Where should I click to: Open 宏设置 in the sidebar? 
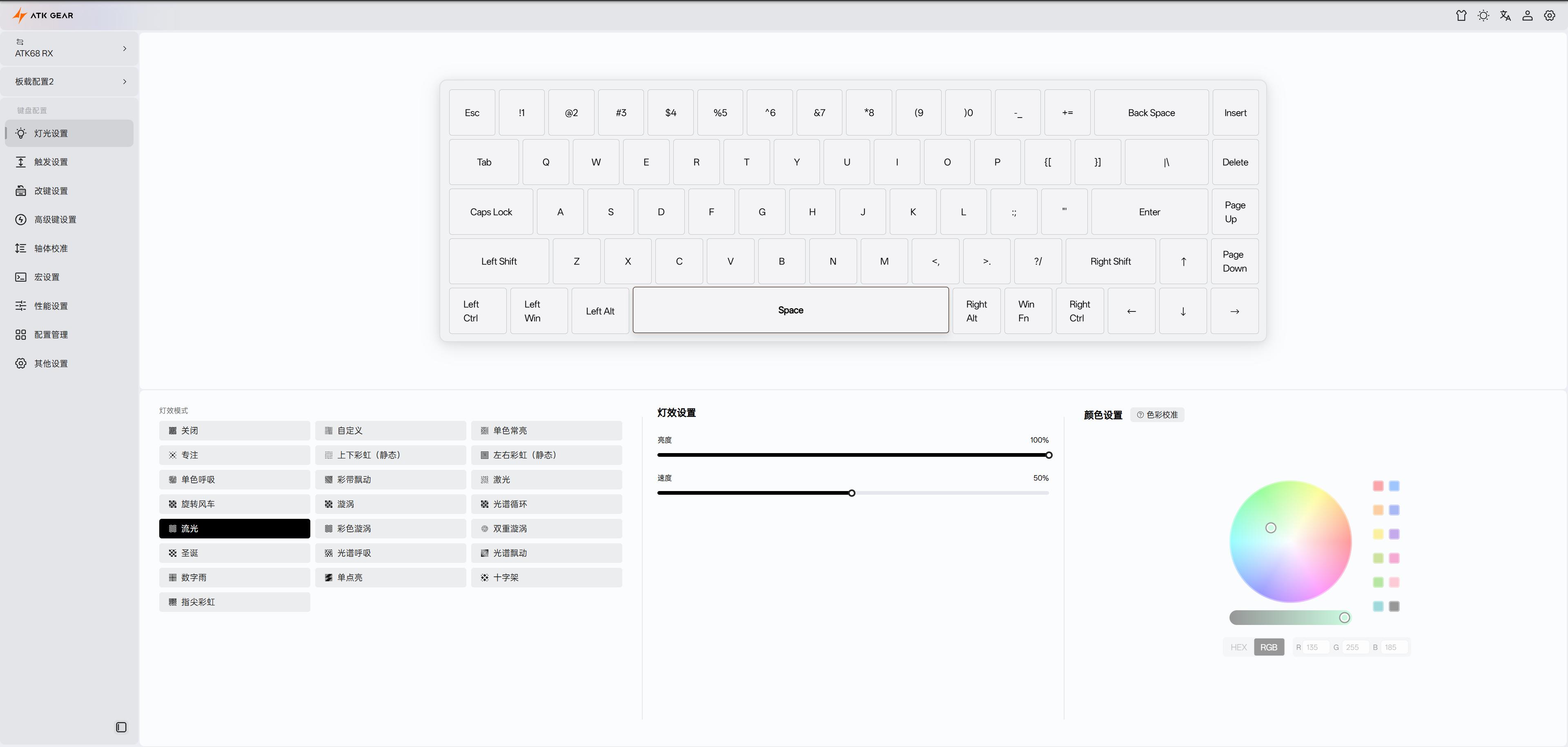[x=47, y=278]
